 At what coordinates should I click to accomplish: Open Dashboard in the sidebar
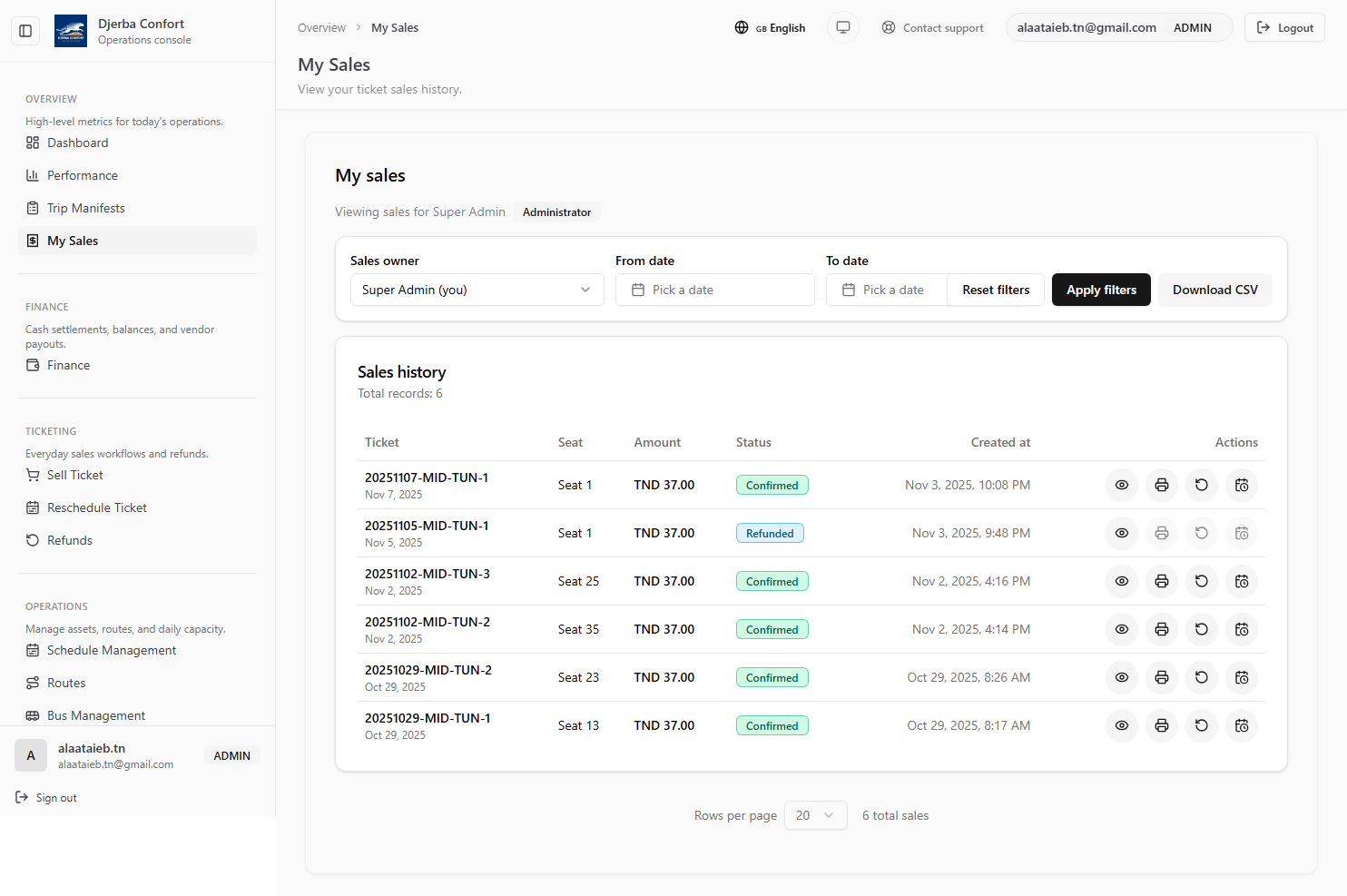pos(137,143)
